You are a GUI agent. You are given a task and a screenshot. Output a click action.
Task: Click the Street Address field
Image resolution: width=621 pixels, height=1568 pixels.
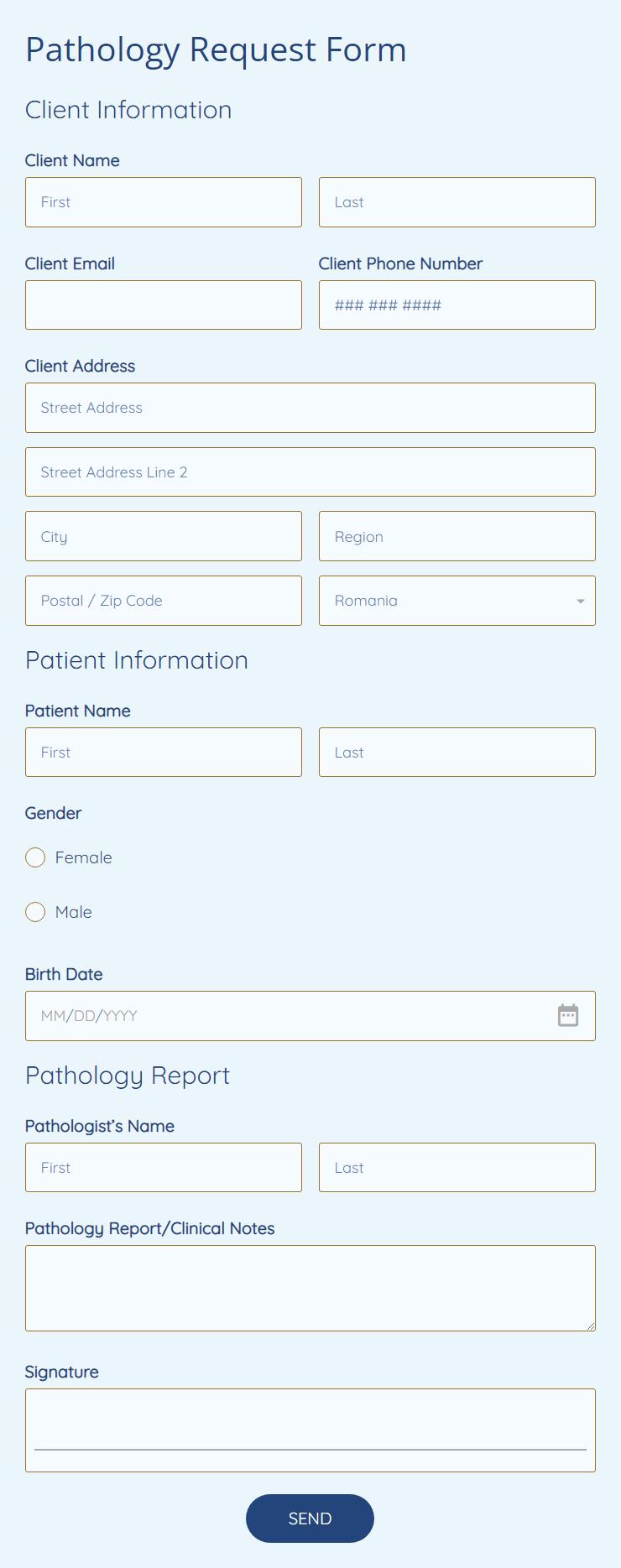coord(310,408)
